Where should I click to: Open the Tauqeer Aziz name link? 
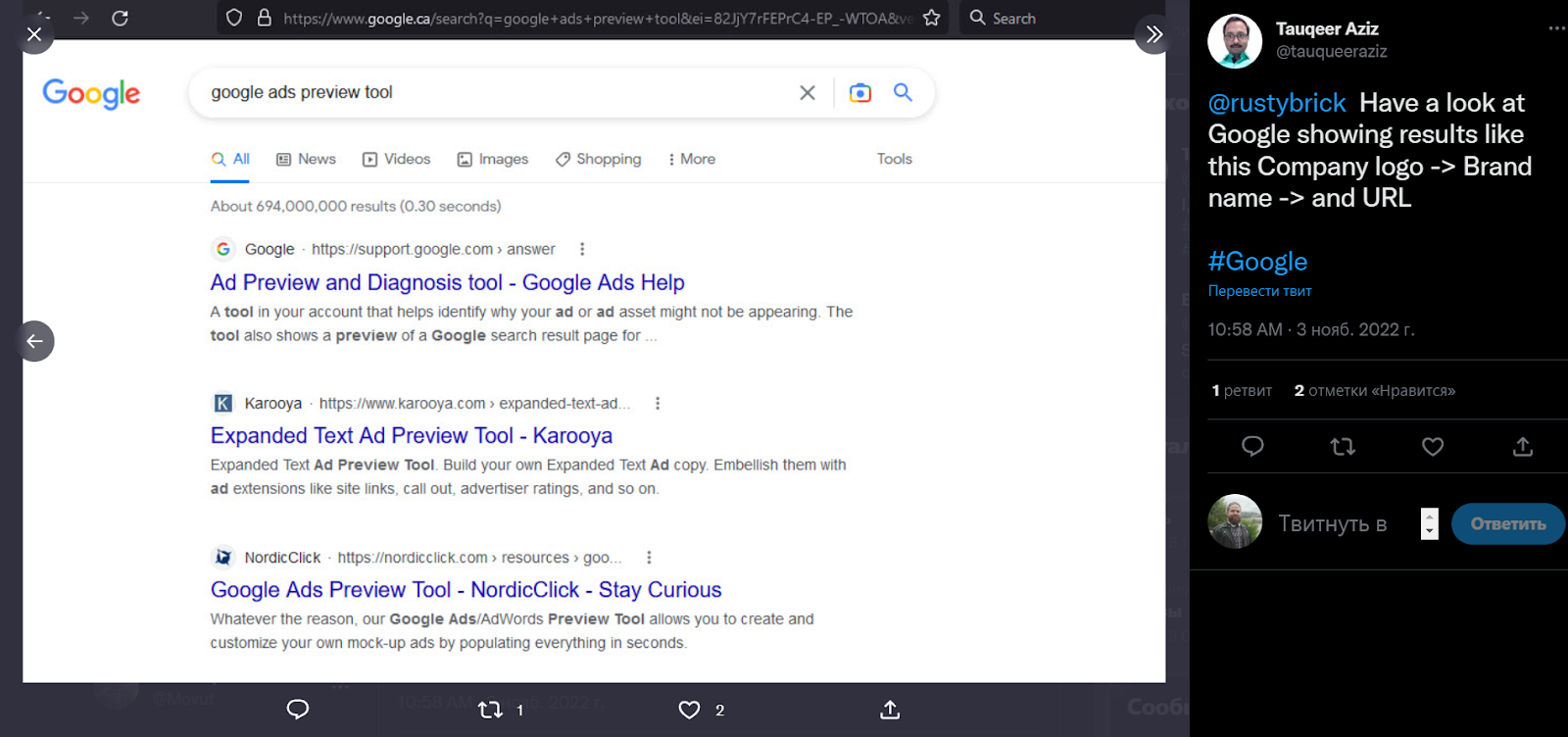tap(1327, 29)
